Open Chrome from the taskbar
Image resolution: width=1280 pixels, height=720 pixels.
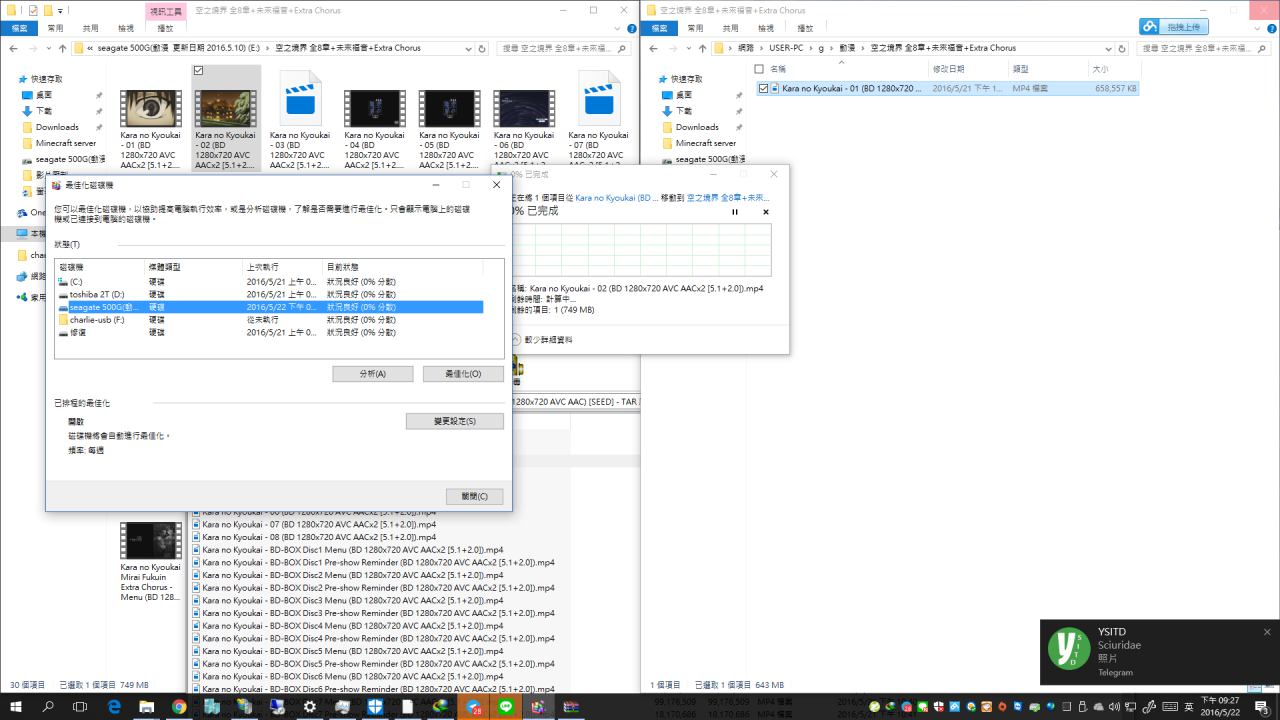(179, 707)
